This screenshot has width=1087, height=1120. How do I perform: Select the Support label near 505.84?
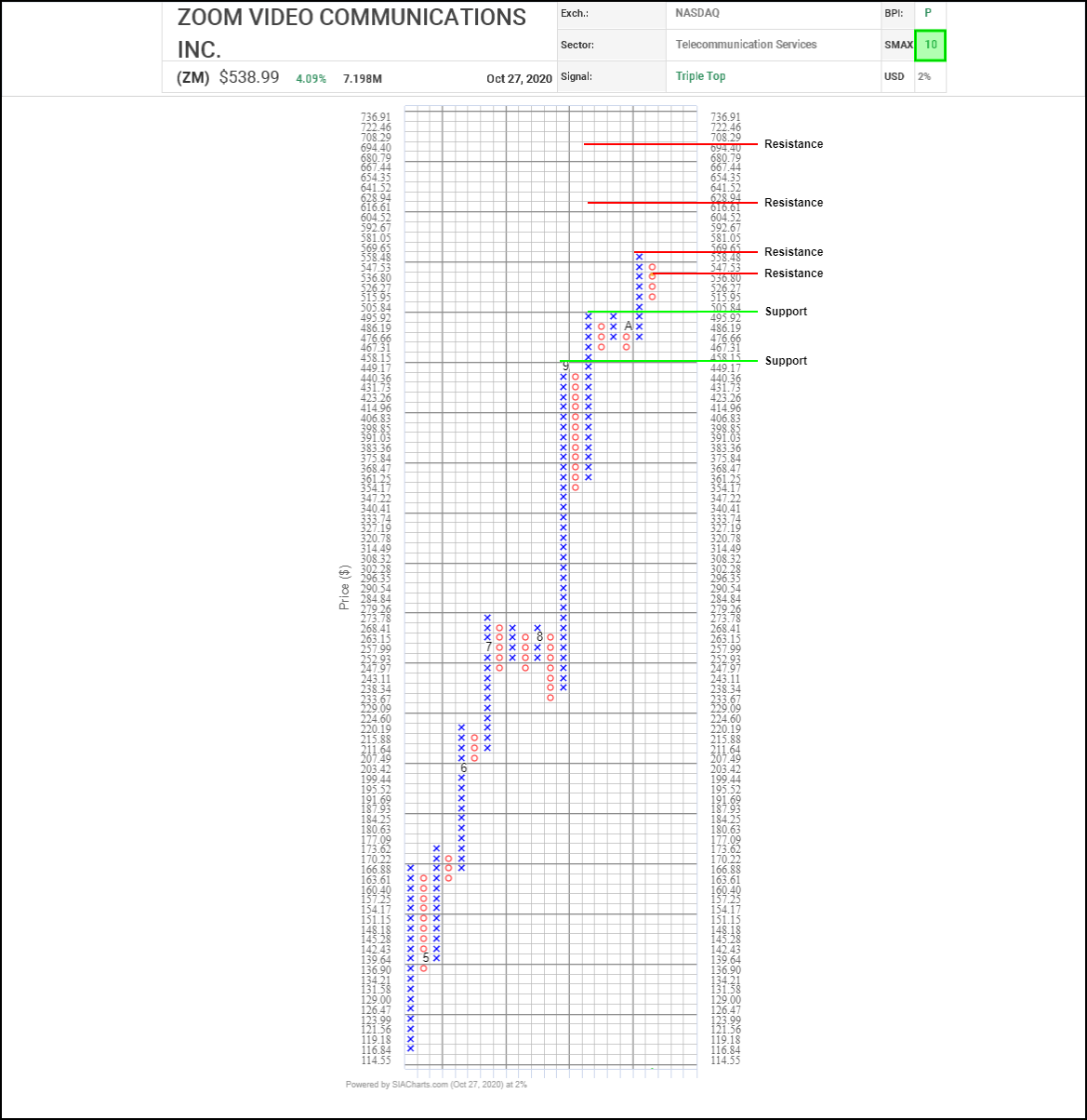pyautogui.click(x=786, y=312)
